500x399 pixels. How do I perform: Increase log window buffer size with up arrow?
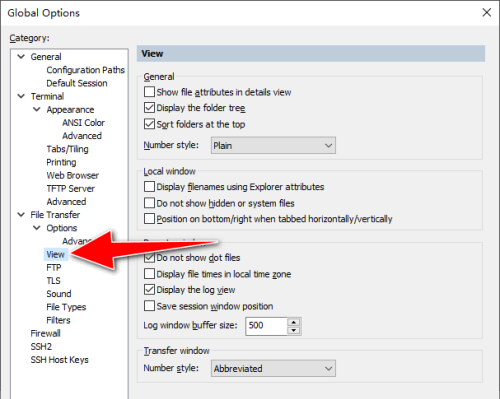click(294, 322)
